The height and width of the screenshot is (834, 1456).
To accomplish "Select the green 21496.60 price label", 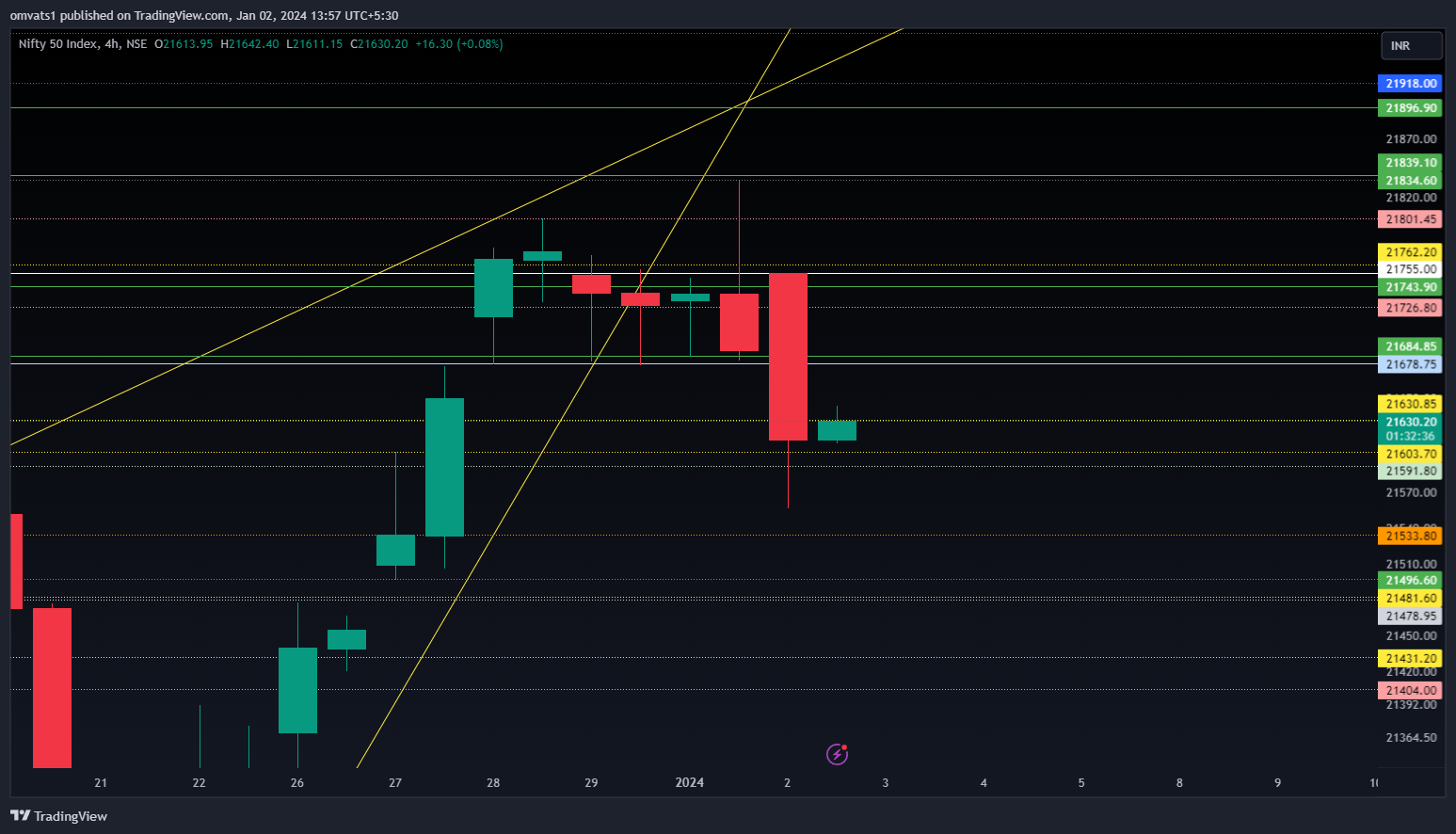I will tap(1410, 581).
